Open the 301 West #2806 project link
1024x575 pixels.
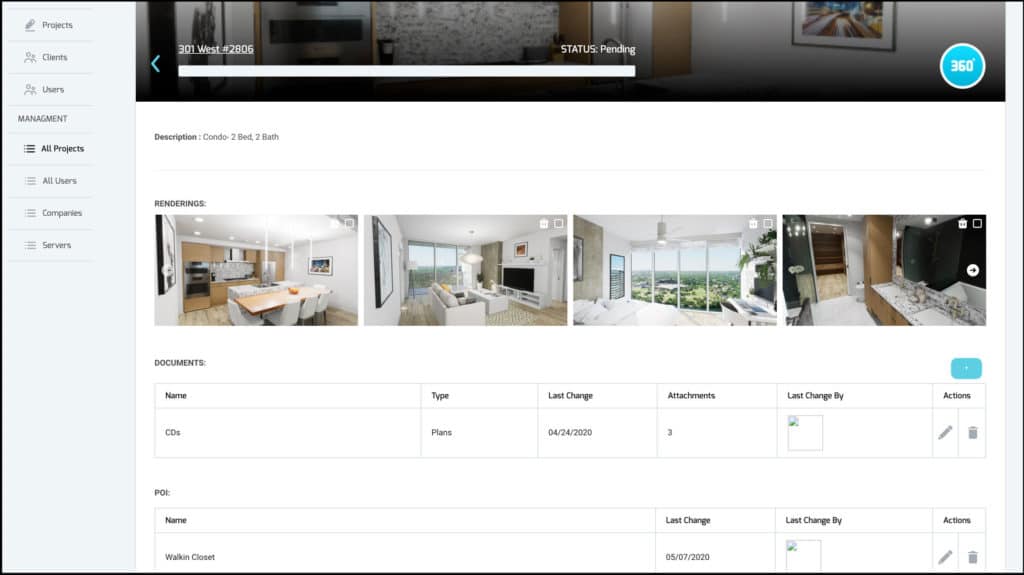pos(216,49)
